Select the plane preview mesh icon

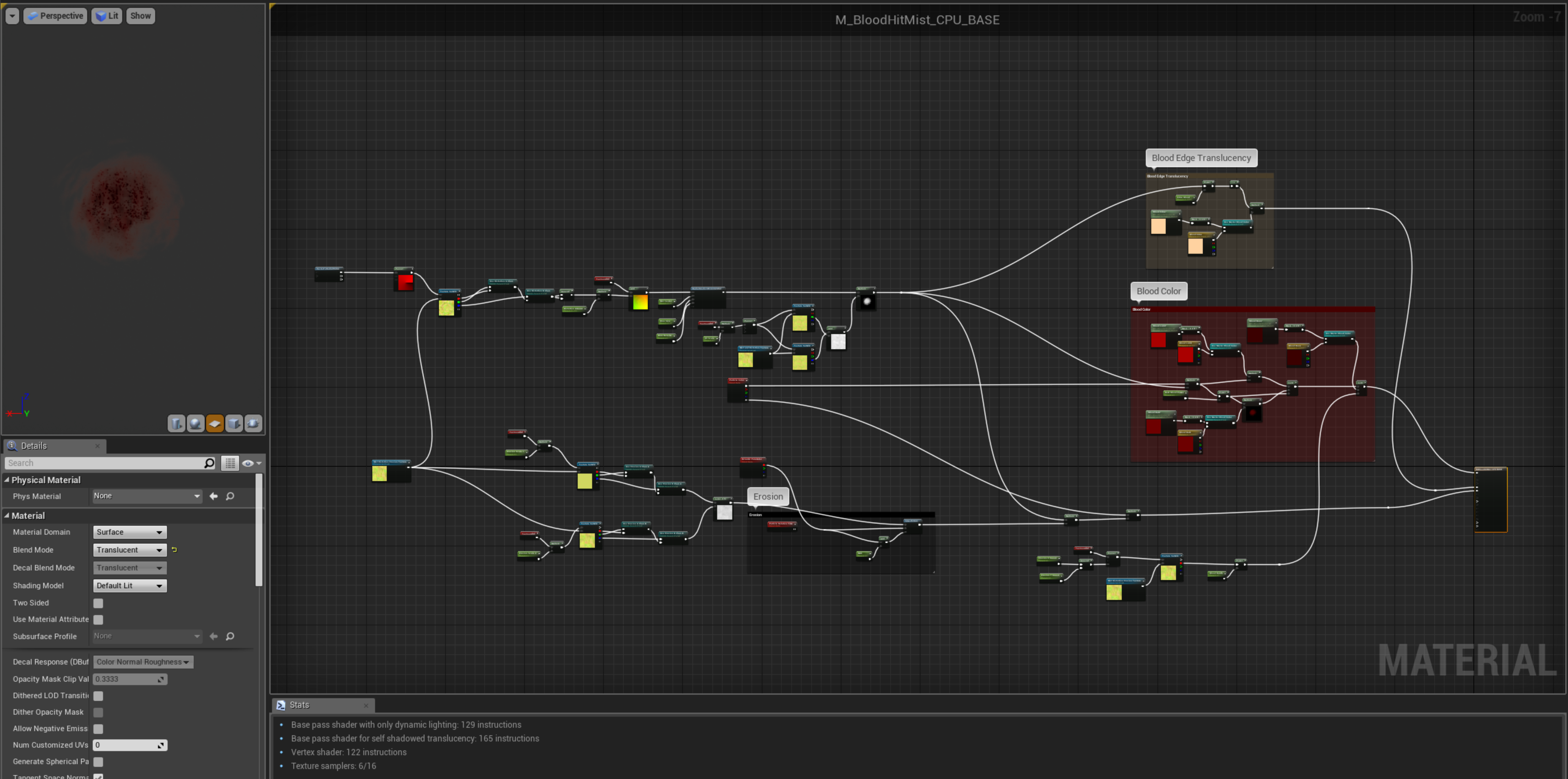215,424
